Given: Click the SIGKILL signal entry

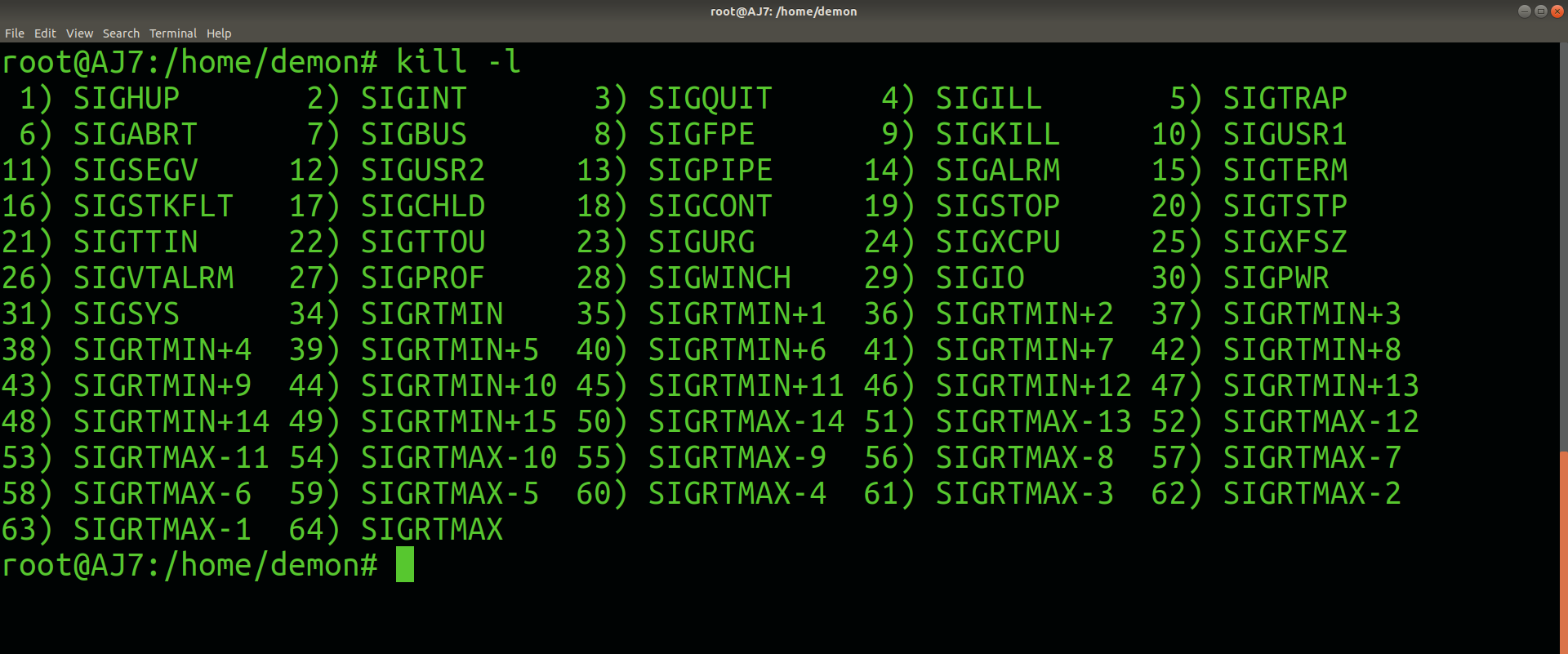Looking at the screenshot, I should coord(998,134).
